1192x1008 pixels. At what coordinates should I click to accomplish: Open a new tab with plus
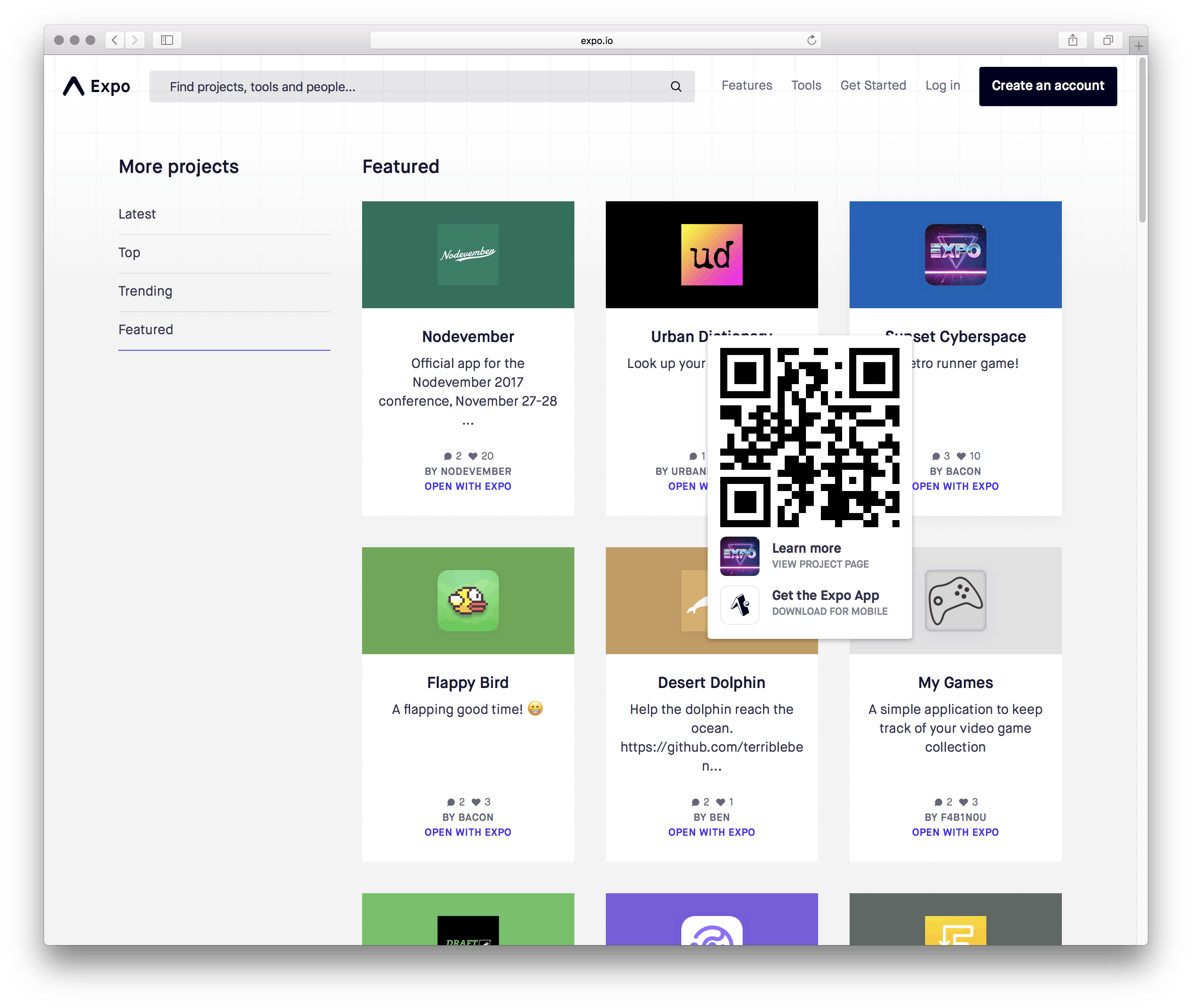(1138, 46)
